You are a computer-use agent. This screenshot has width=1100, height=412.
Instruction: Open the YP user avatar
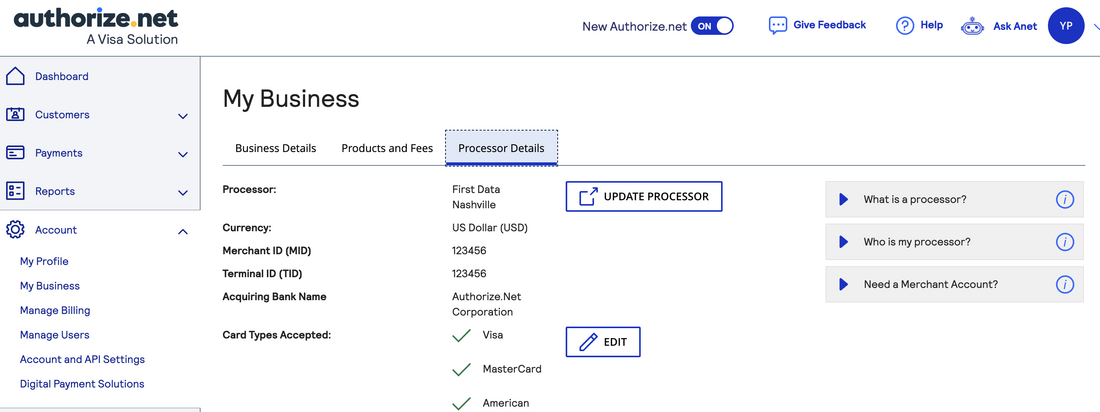(1066, 26)
